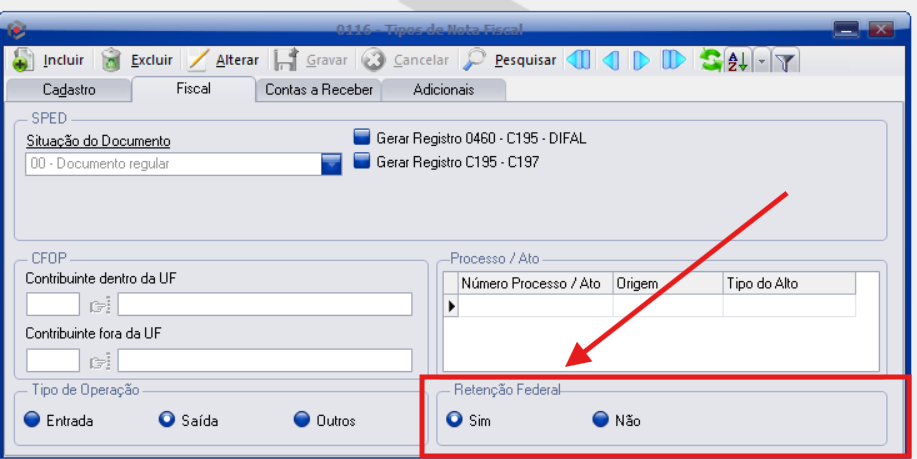Image resolution: width=917 pixels, height=459 pixels.
Task: Enable Gerar Registro 0460 - C195 - DIFAL
Action: pos(362,137)
